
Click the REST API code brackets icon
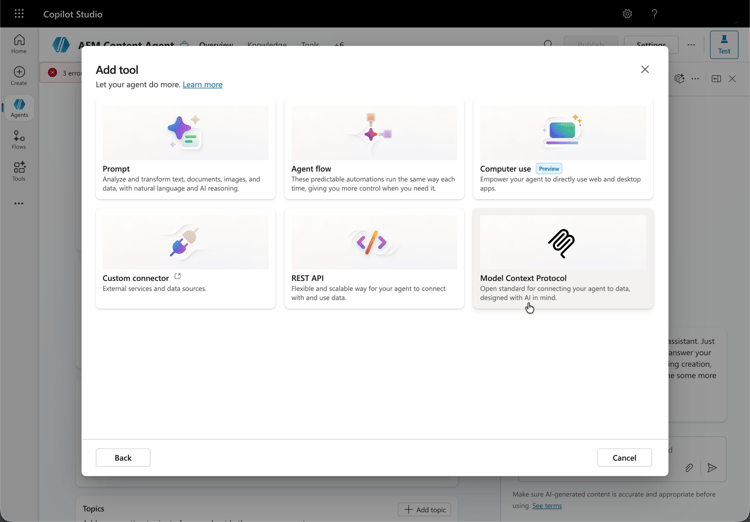[372, 242]
